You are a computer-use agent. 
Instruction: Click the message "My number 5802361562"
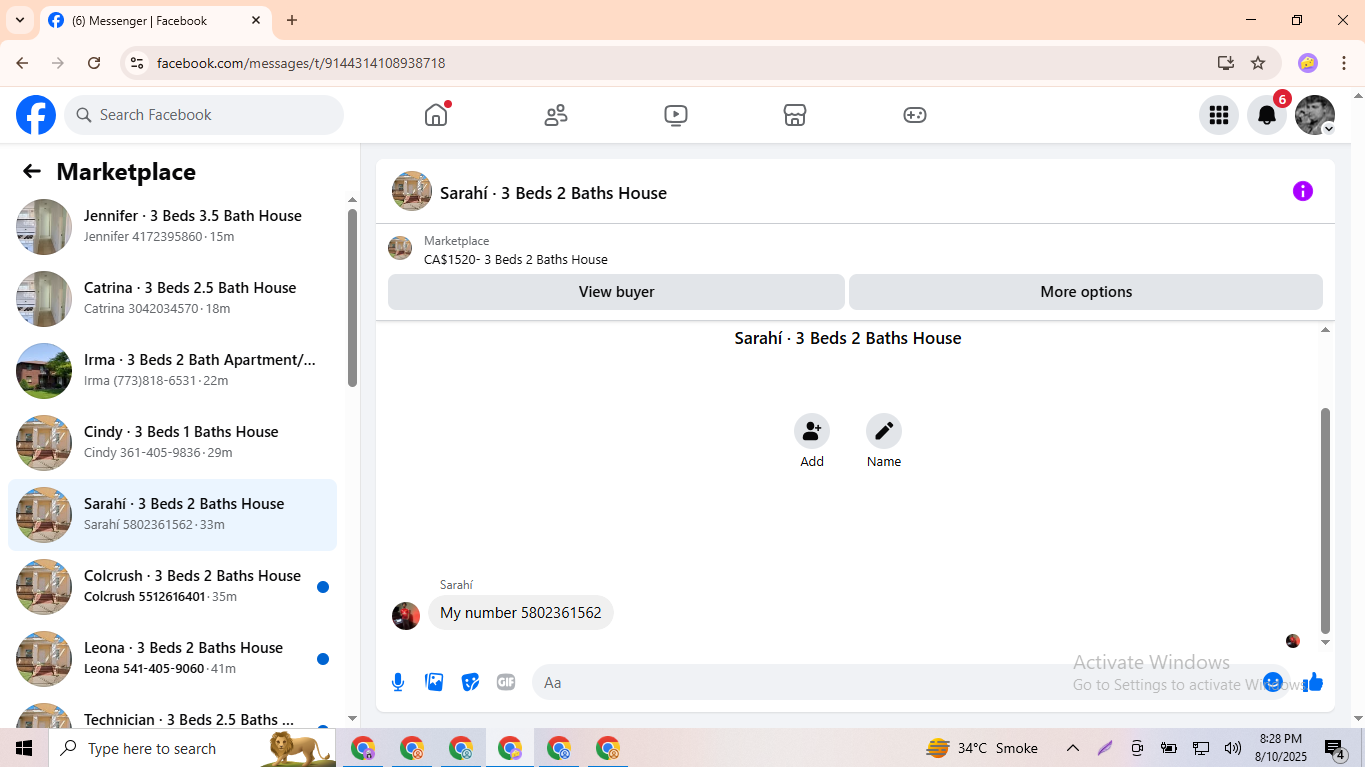(521, 613)
